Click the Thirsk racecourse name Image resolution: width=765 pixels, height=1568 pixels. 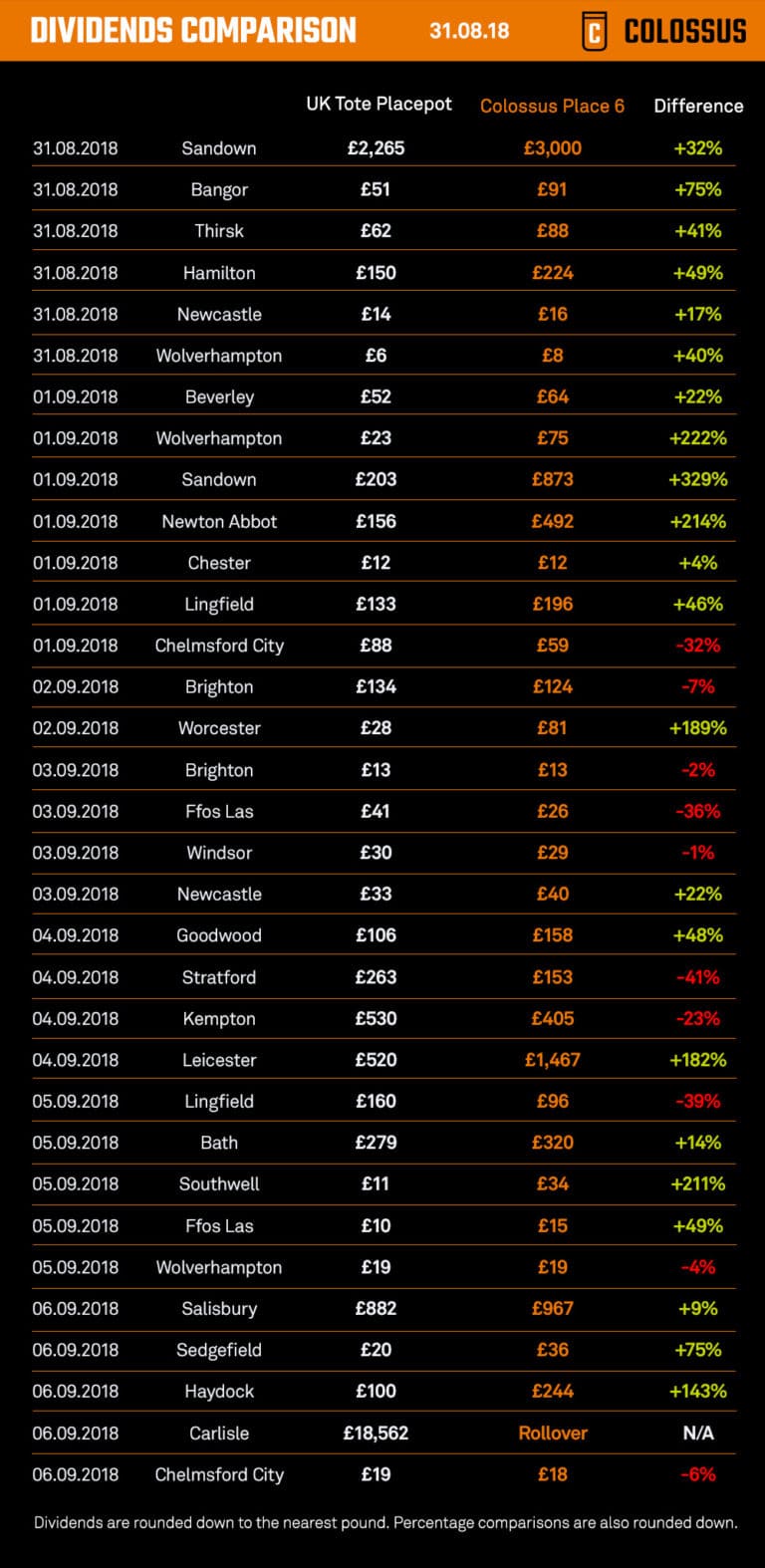(219, 231)
